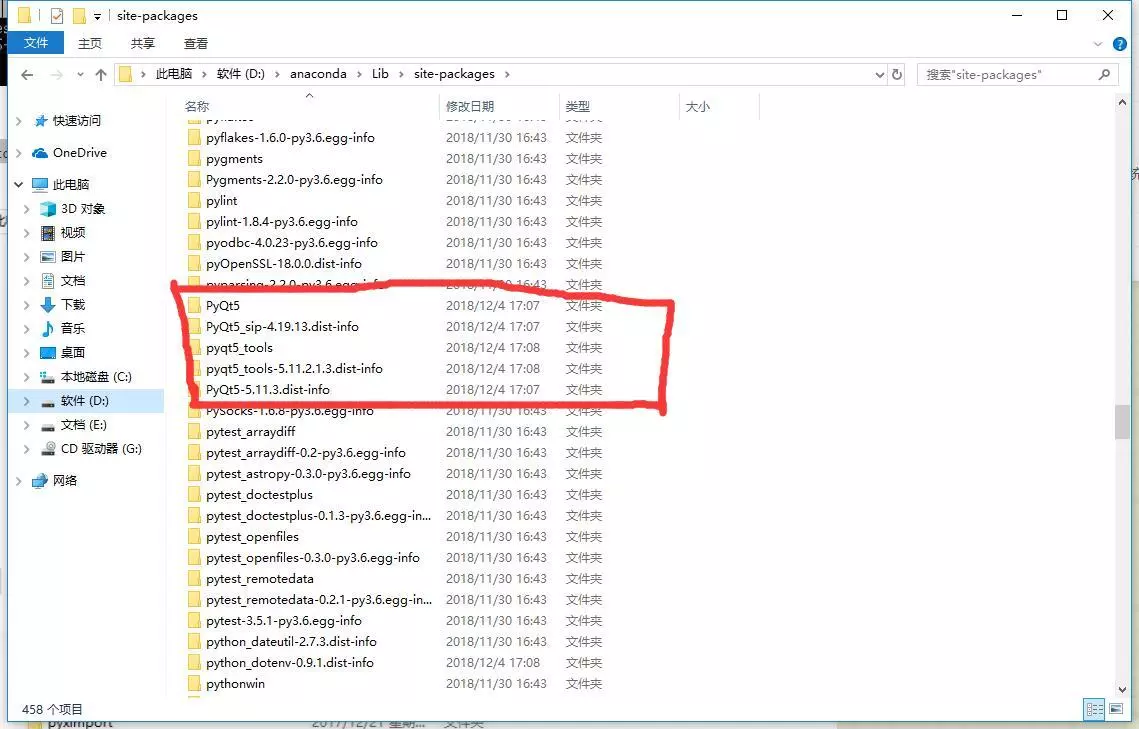Switch to the 查看 ribbon tab
The image size is (1139, 729).
pyautogui.click(x=195, y=43)
